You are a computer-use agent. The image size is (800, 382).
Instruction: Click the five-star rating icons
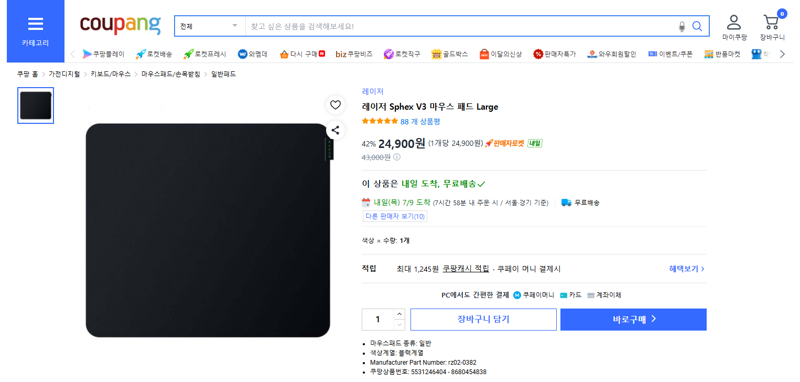pos(380,121)
